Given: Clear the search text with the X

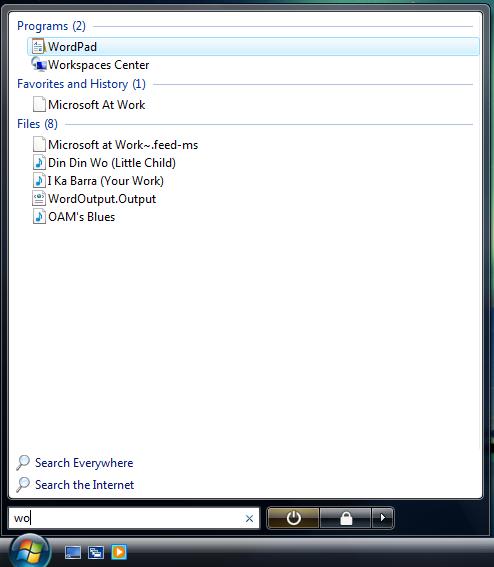Looking at the screenshot, I should 249,519.
